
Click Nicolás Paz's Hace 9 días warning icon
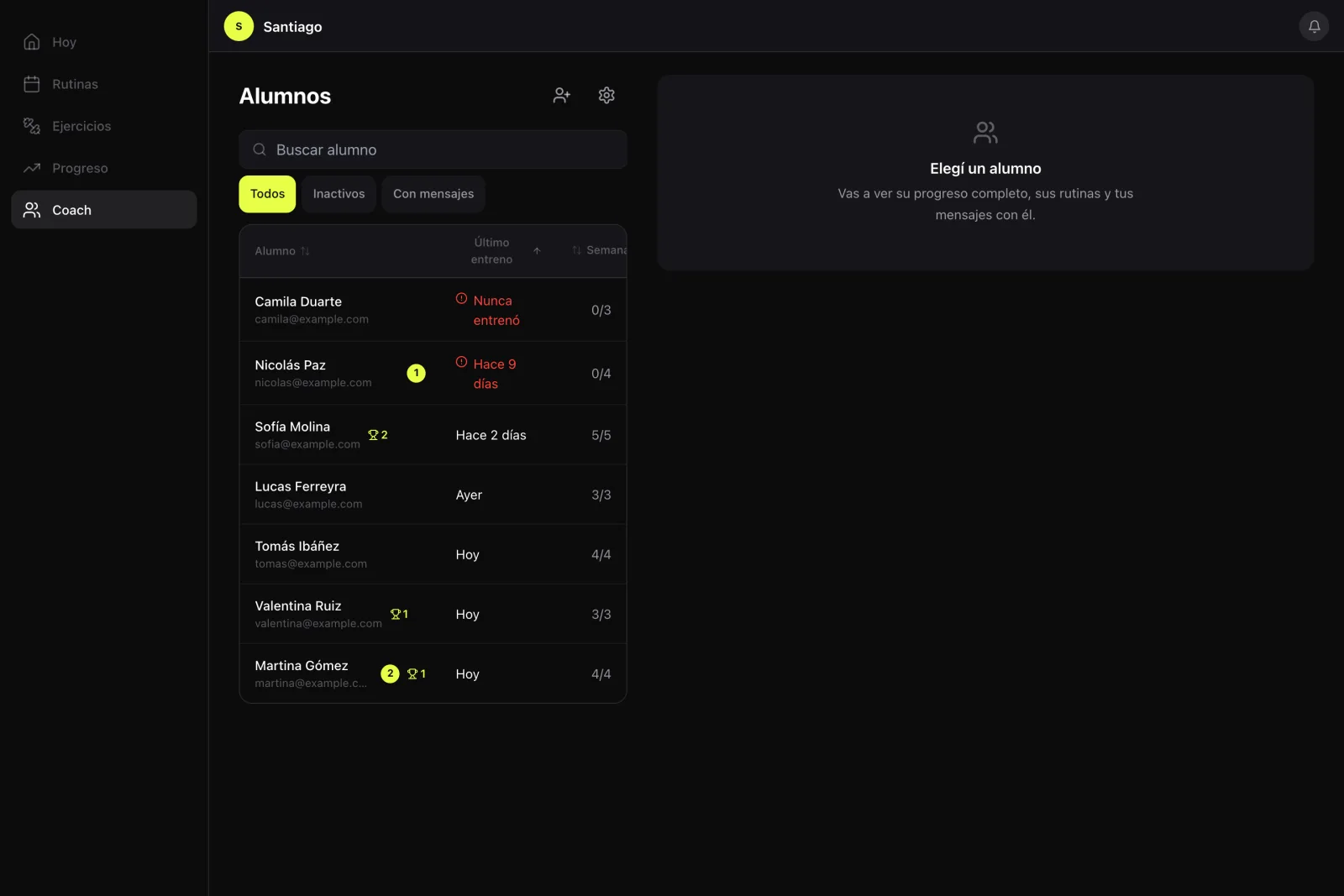pyautogui.click(x=461, y=362)
